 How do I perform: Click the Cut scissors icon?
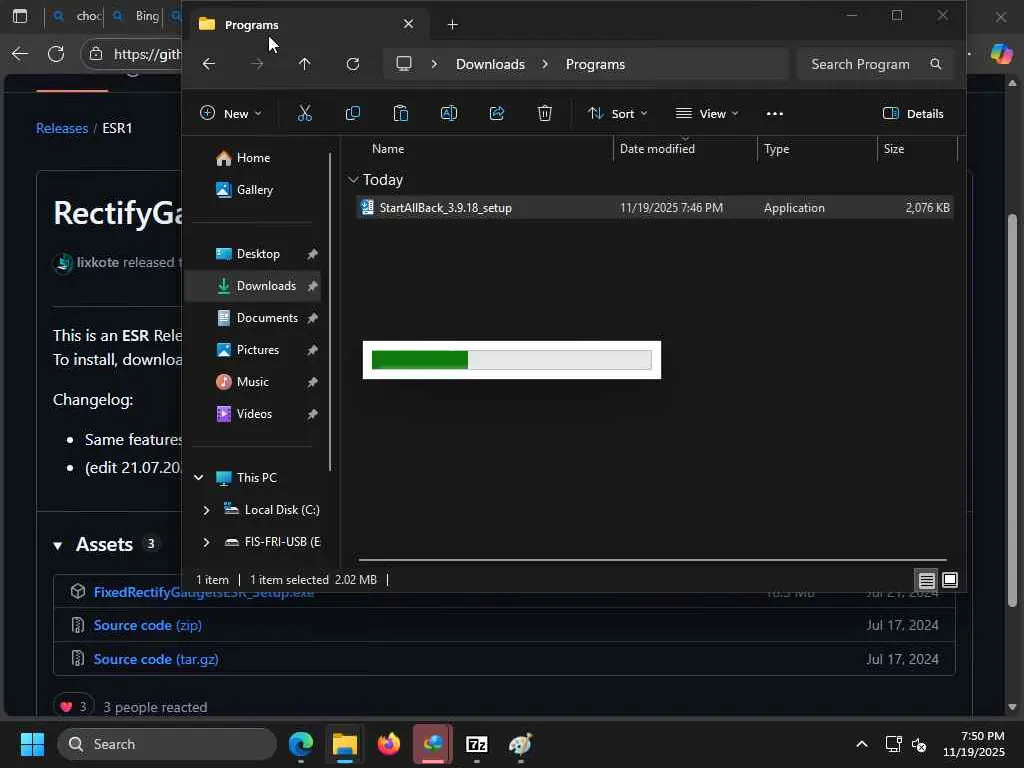[304, 114]
